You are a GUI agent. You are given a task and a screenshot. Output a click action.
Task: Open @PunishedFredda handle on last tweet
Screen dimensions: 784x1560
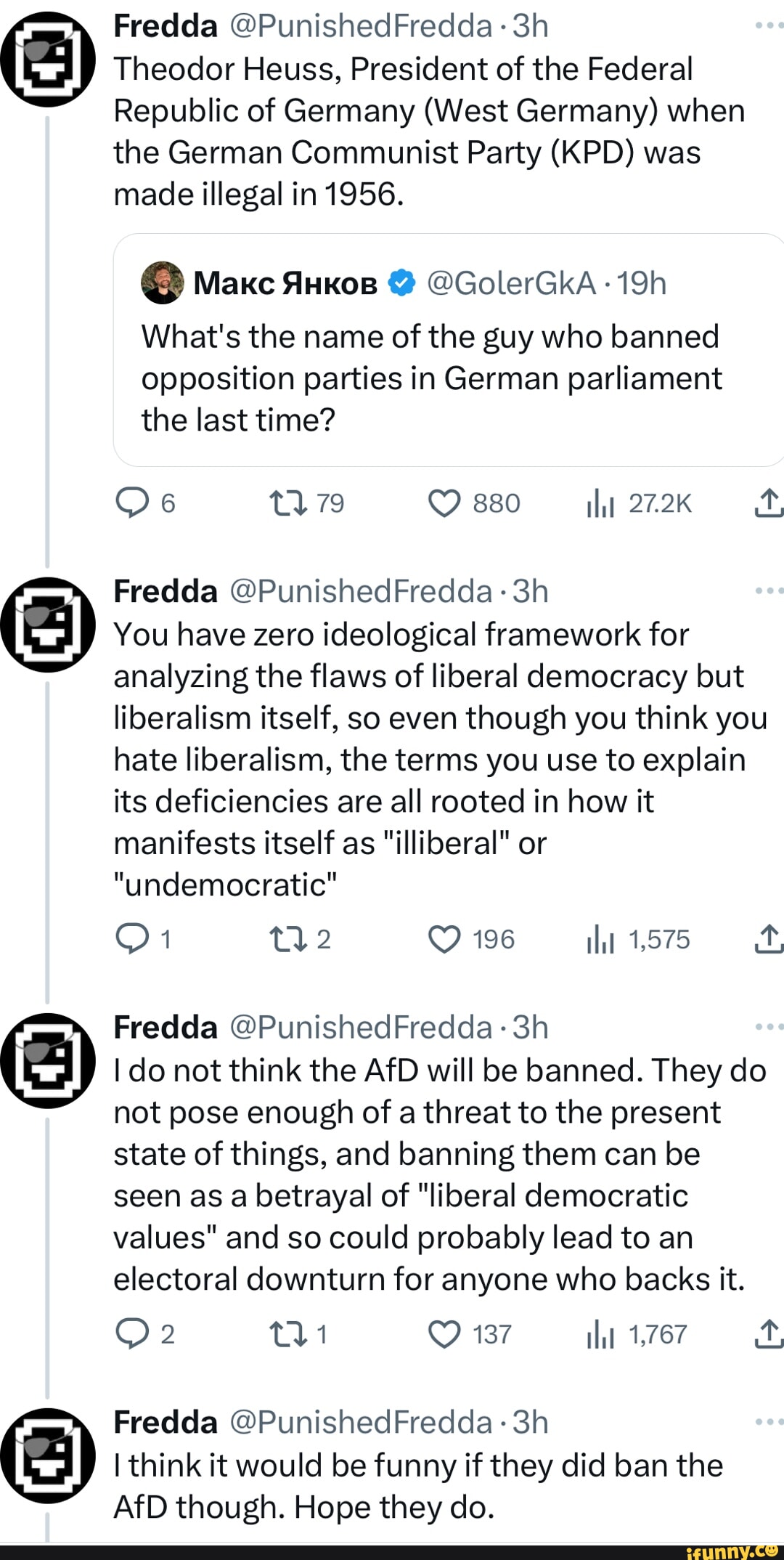click(x=361, y=1422)
